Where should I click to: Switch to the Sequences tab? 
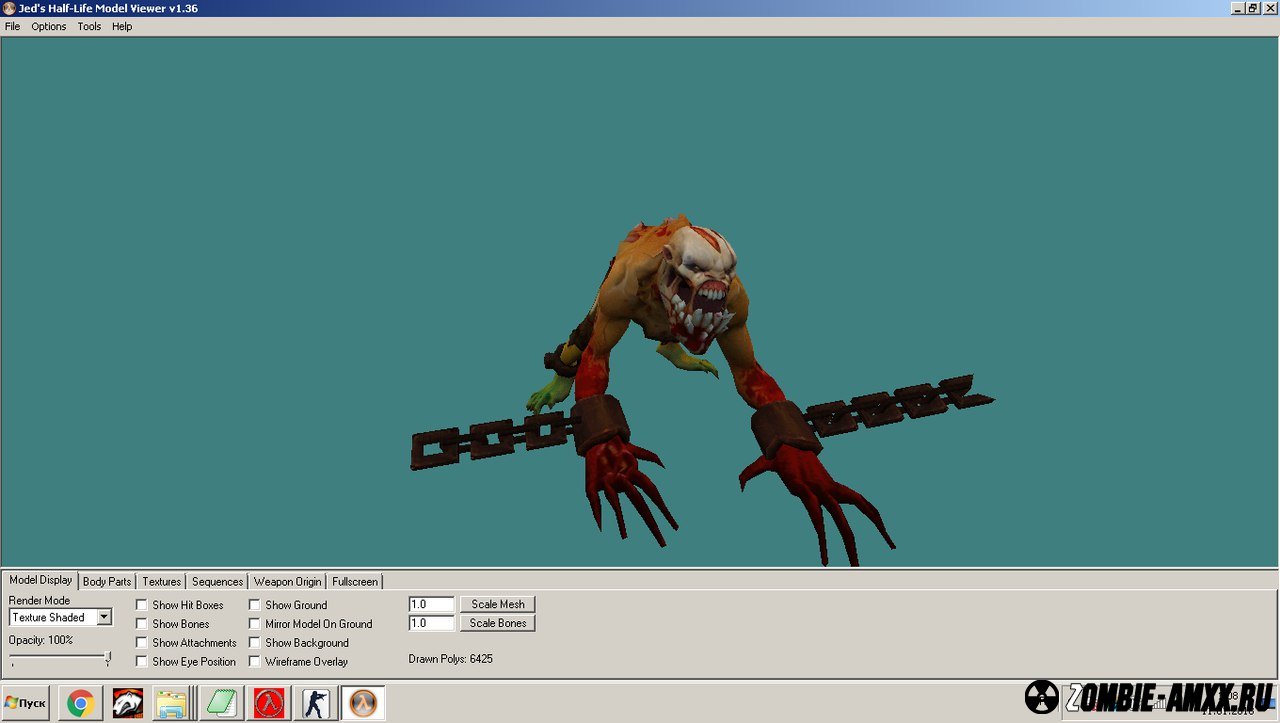coord(218,582)
